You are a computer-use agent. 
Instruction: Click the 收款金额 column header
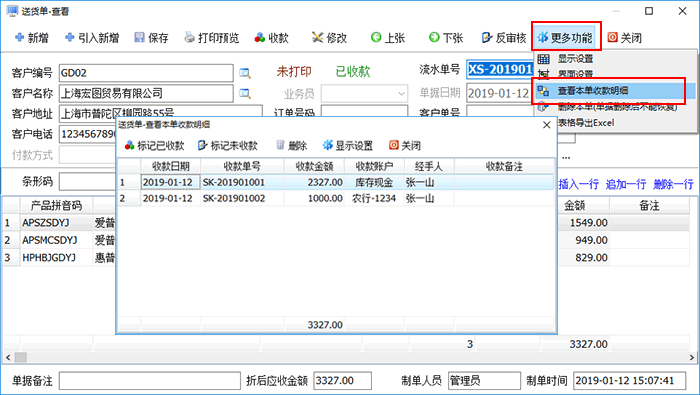coord(314,166)
